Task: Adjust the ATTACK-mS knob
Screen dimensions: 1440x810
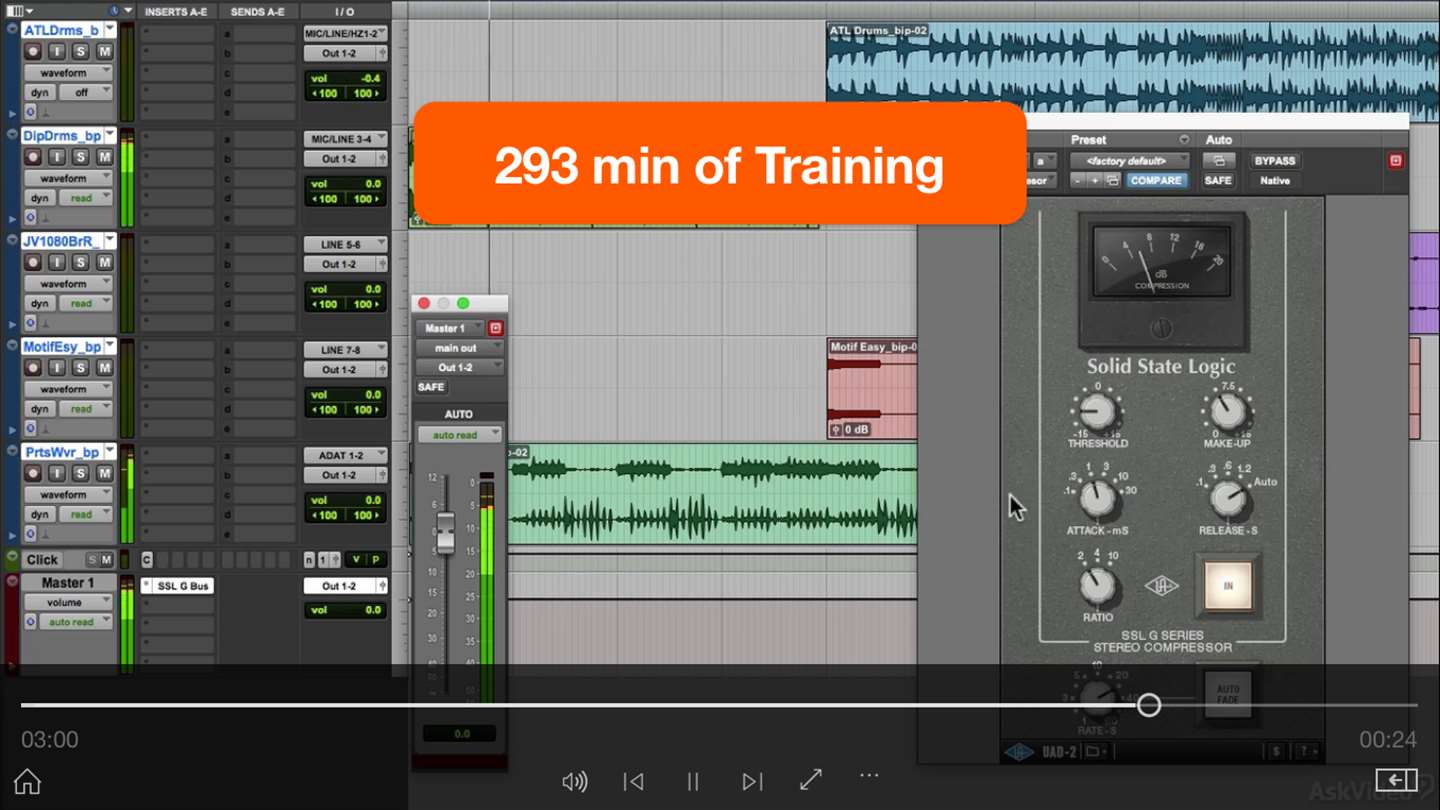Action: click(x=1097, y=497)
